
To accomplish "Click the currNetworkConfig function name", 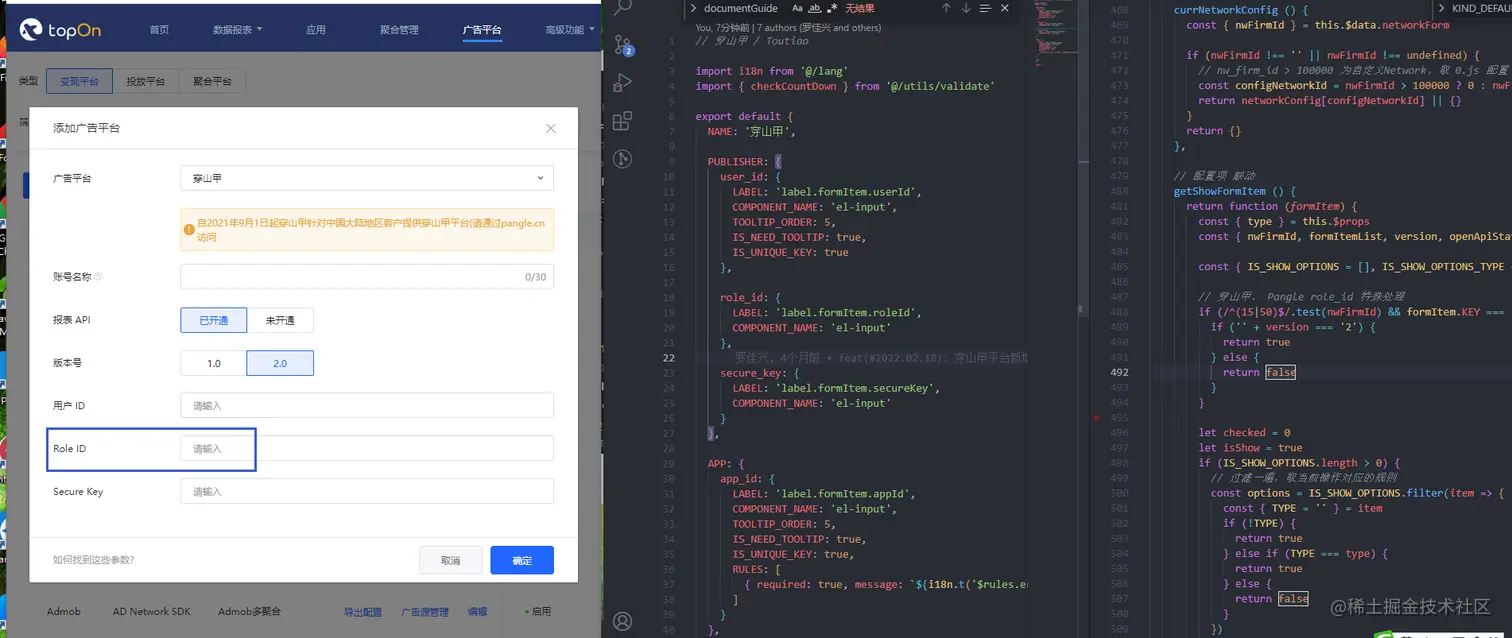I will click(x=1226, y=9).
